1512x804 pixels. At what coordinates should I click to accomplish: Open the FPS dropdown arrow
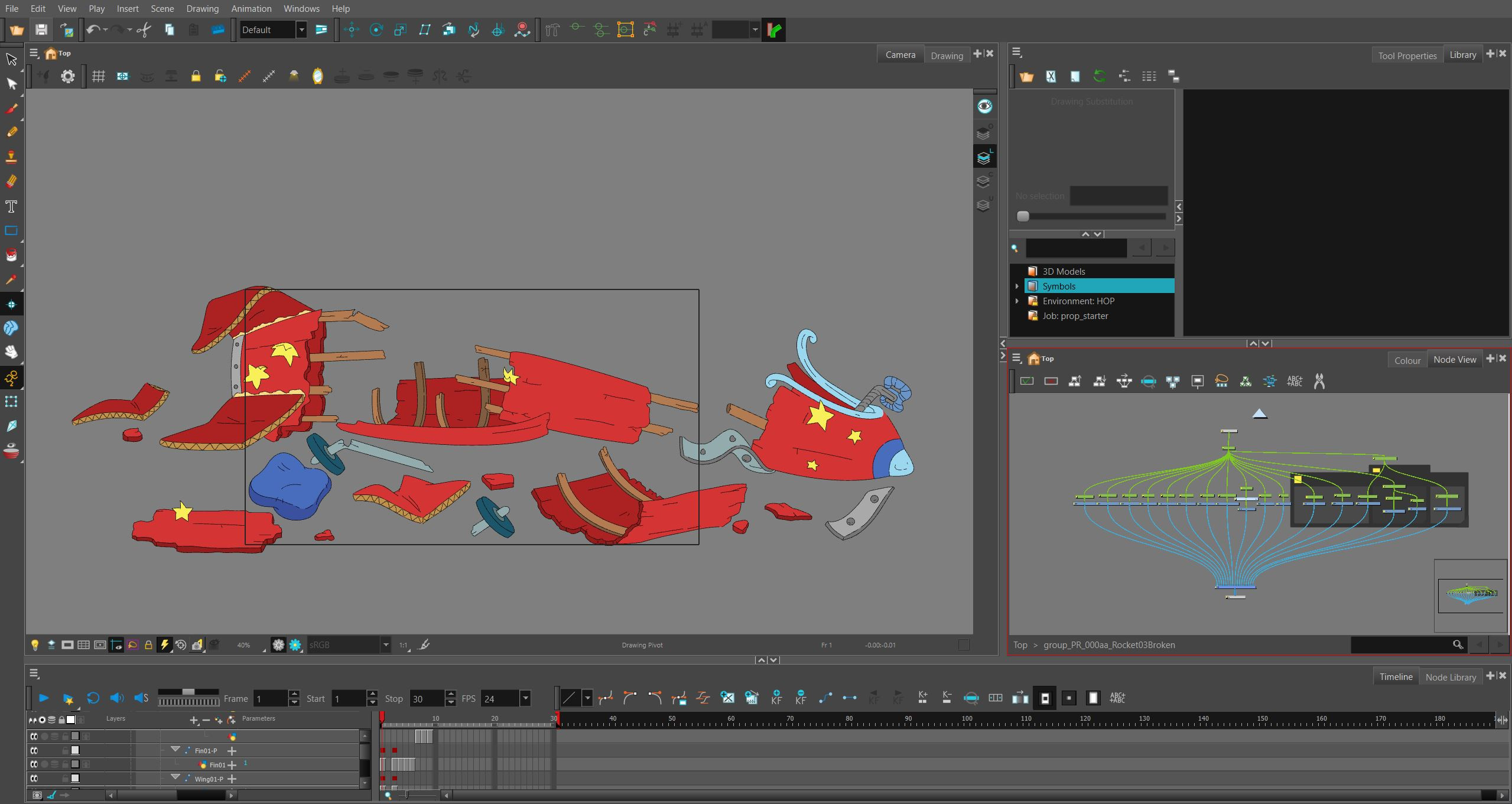[525, 698]
